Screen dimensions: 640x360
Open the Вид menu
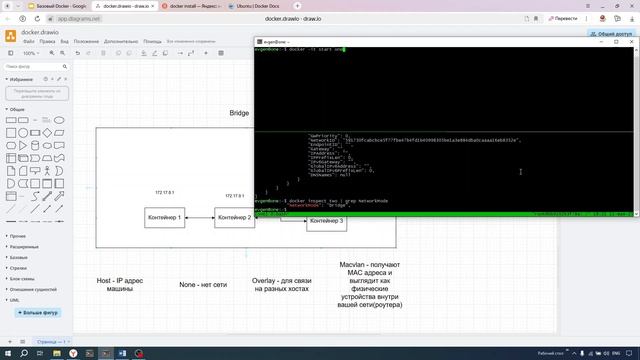pos(64,42)
